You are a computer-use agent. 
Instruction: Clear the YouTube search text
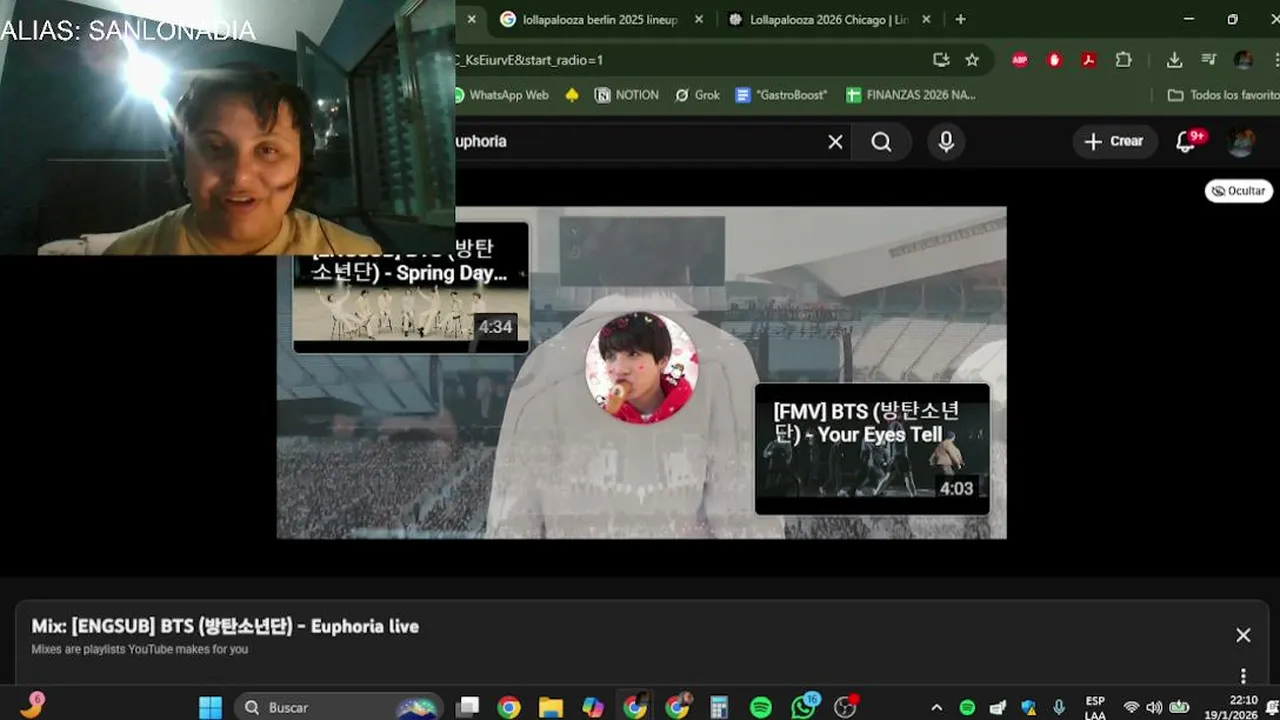pos(835,142)
